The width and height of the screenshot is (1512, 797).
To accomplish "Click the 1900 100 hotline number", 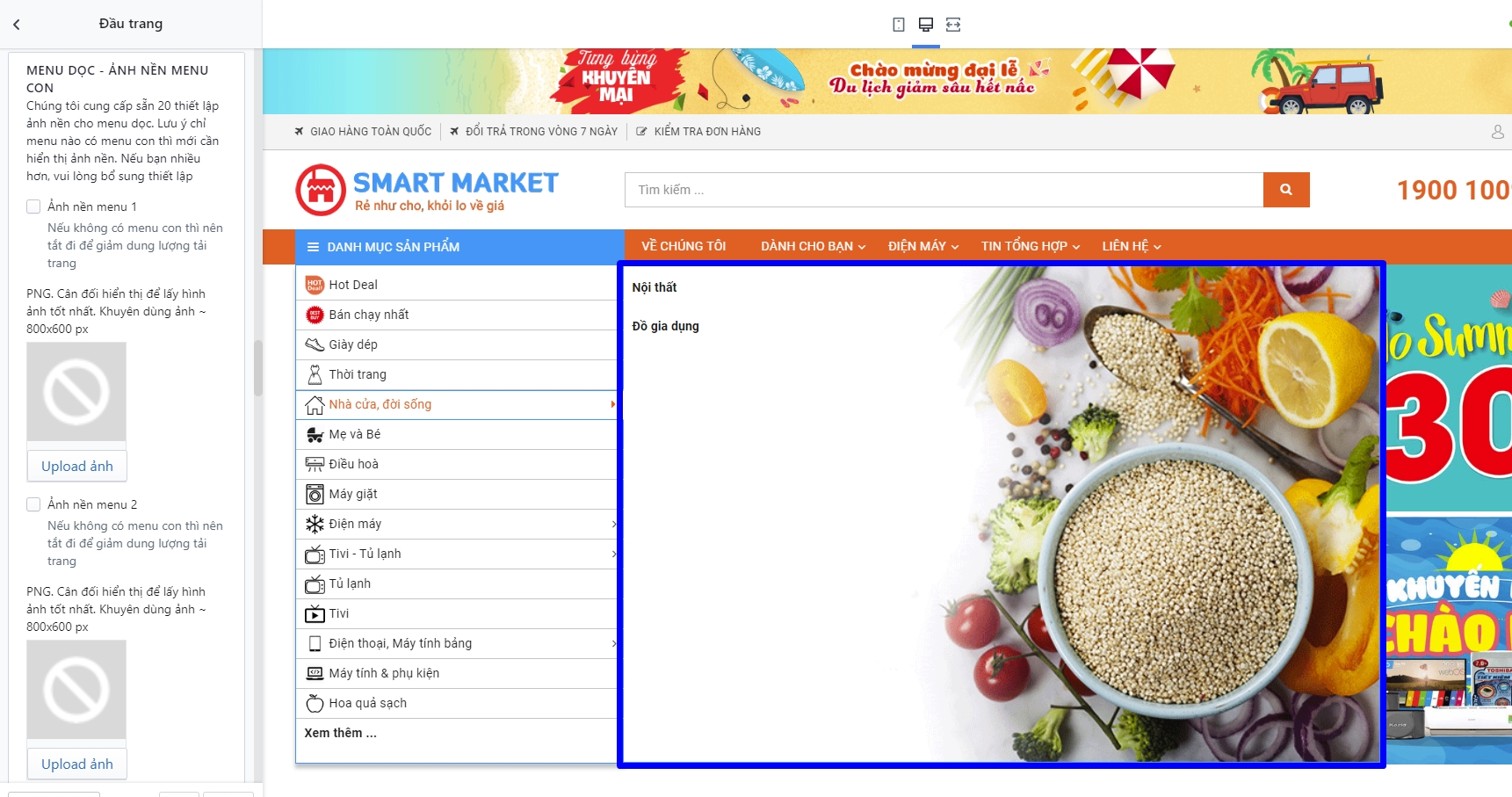I will 1454,190.
